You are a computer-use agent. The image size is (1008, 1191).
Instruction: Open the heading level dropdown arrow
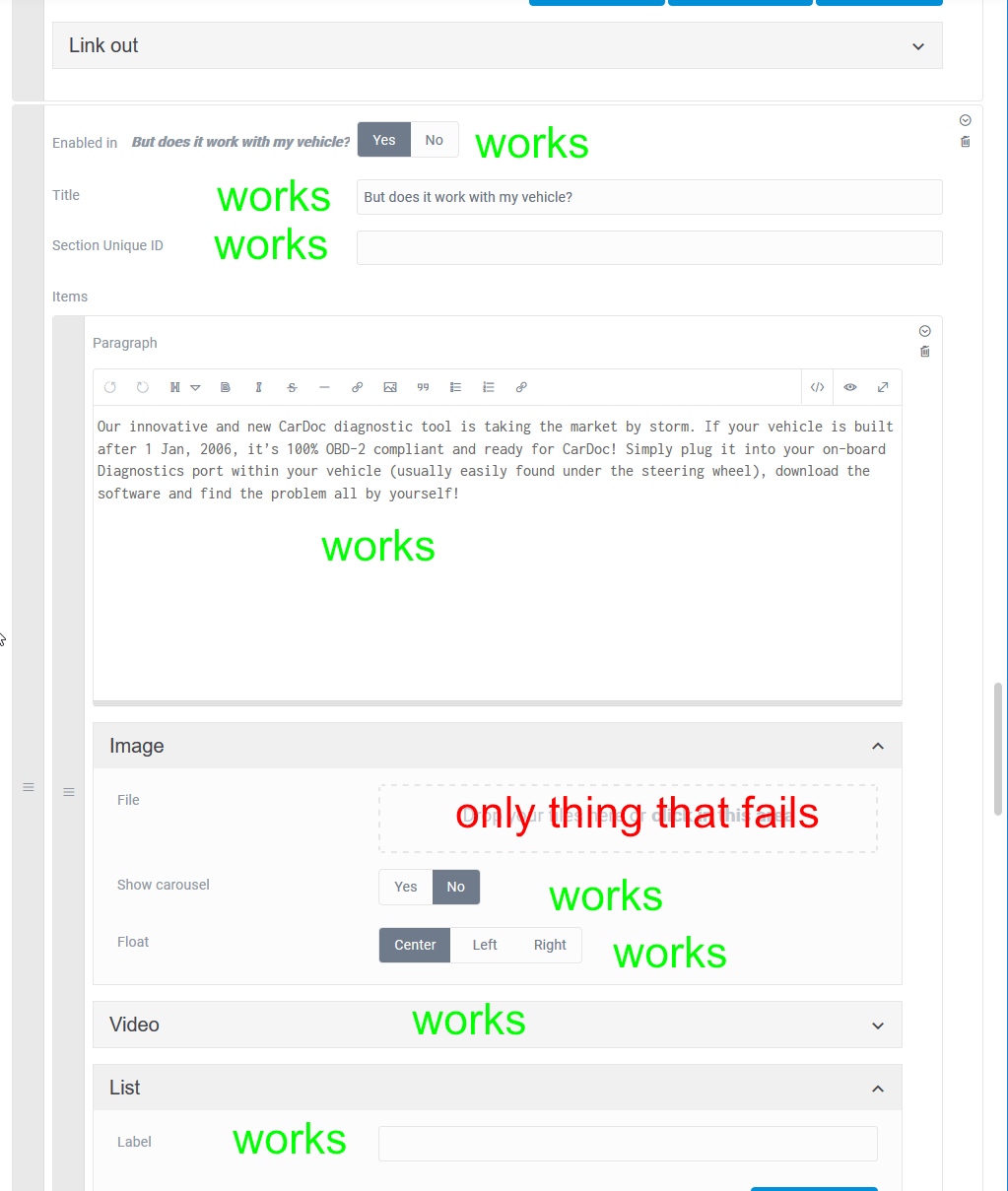pyautogui.click(x=195, y=388)
